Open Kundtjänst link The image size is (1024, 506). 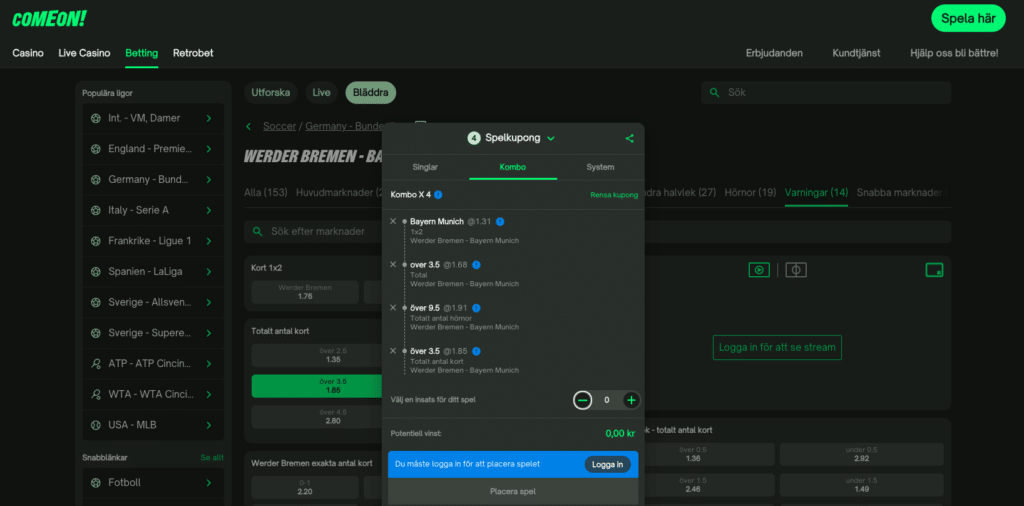click(856, 53)
